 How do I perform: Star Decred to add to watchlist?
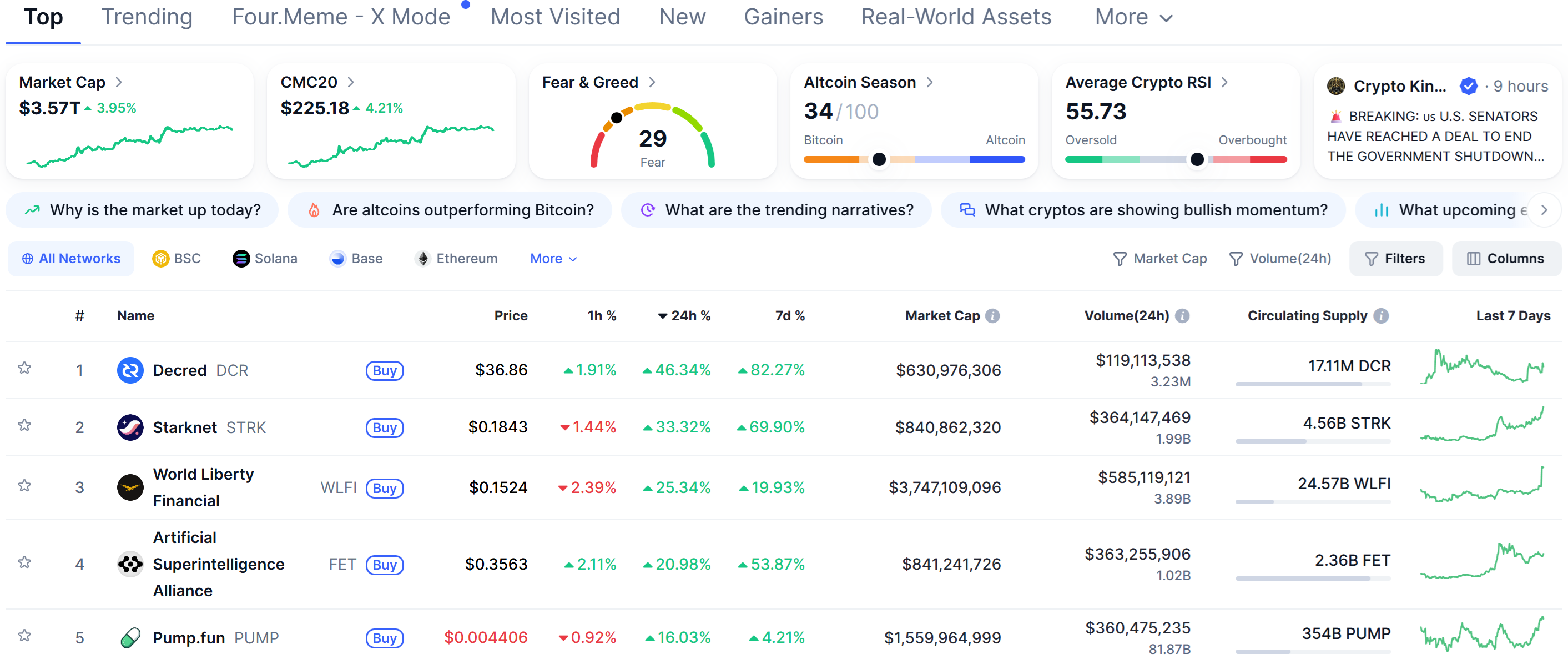[x=24, y=368]
